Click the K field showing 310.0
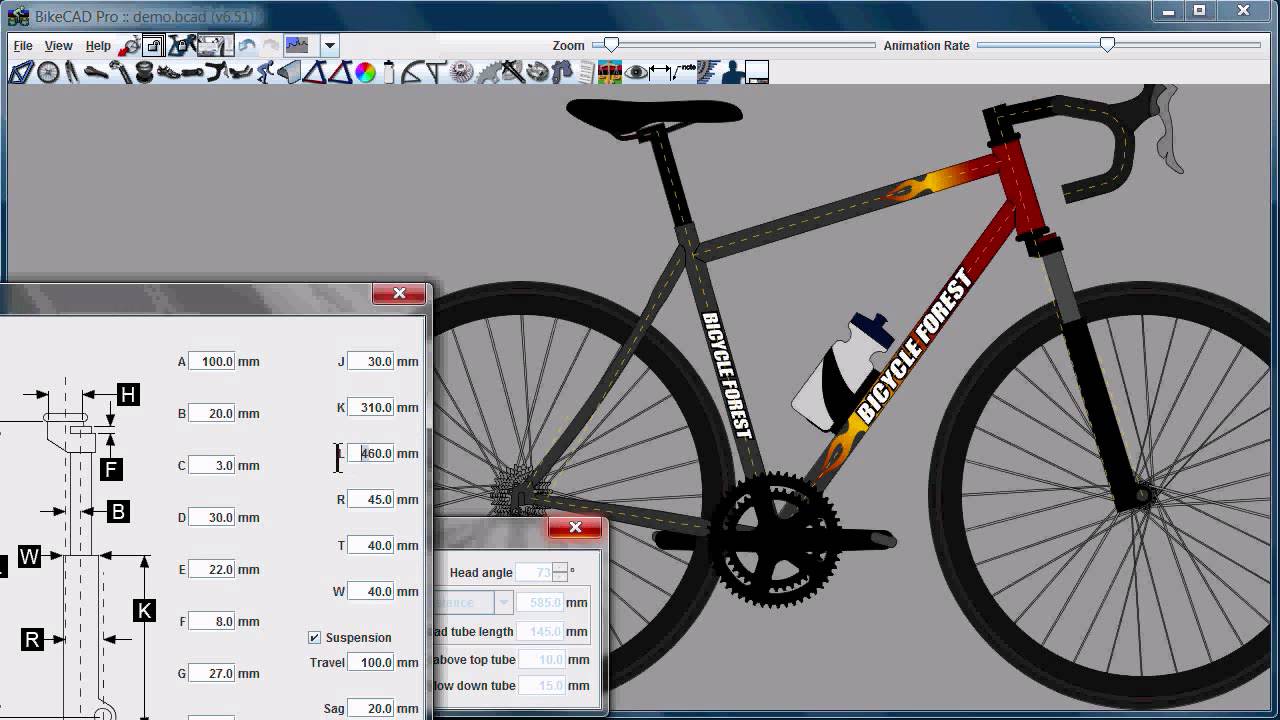This screenshot has height=720, width=1280. pyautogui.click(x=371, y=407)
